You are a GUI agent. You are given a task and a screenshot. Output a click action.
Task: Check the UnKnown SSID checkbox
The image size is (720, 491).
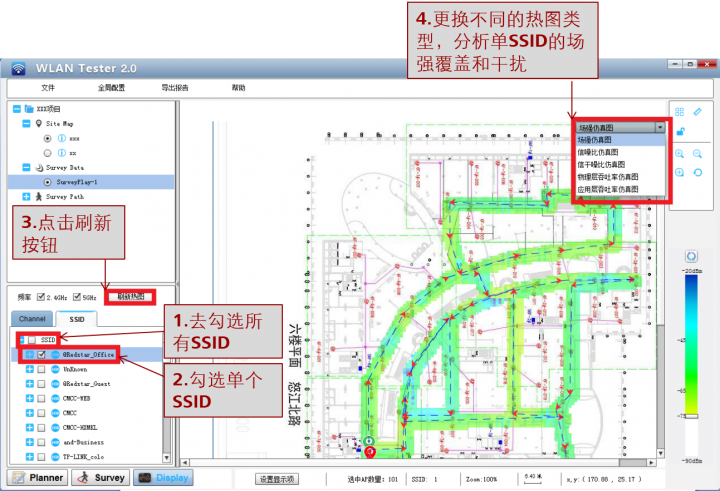tap(41, 369)
